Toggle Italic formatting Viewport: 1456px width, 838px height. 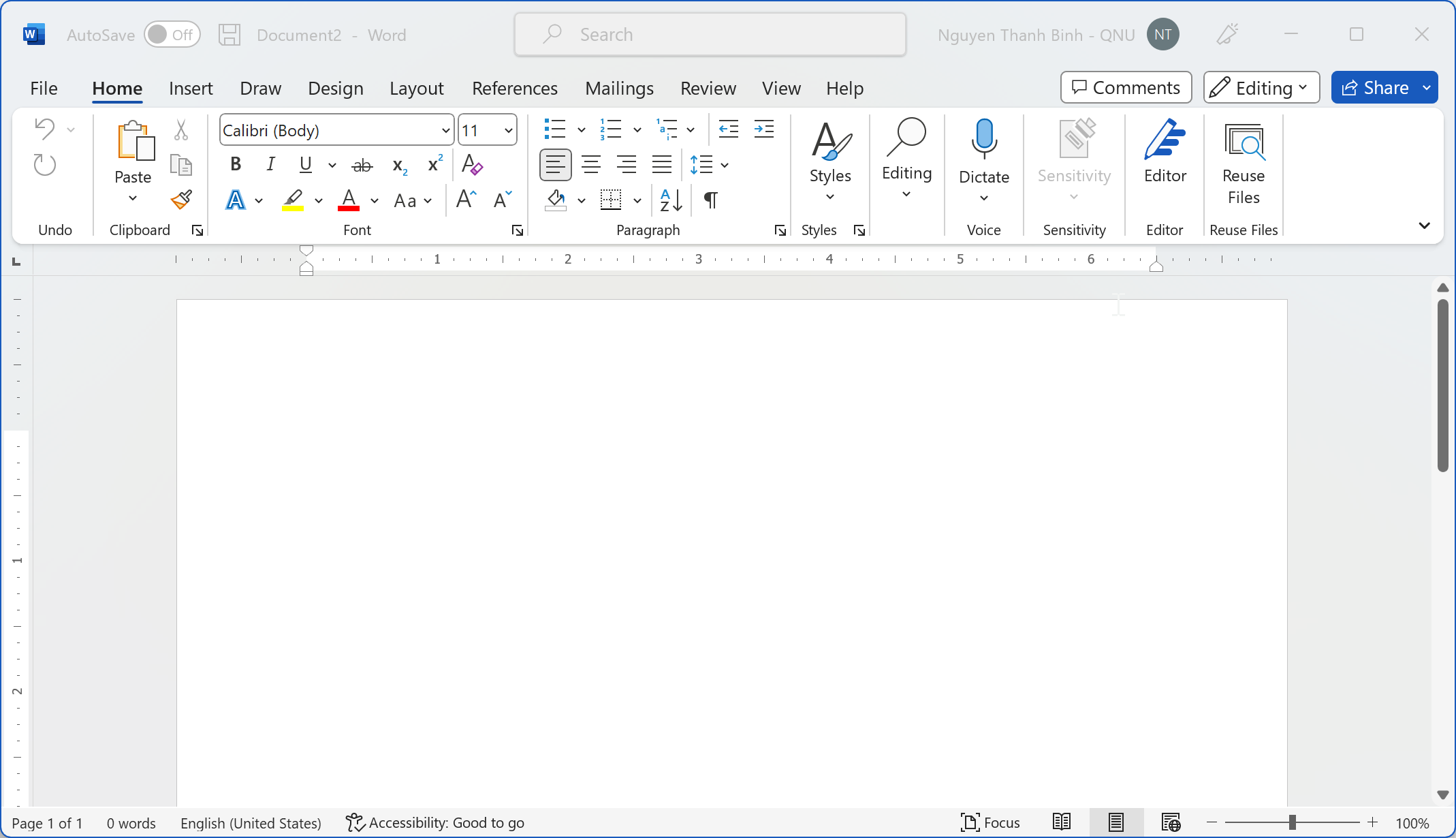click(271, 164)
